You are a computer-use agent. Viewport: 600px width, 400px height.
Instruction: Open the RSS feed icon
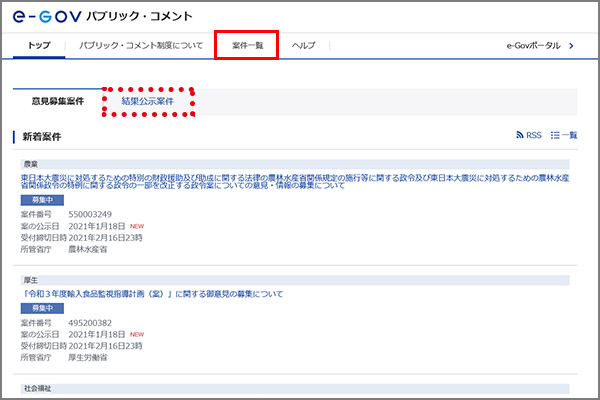527,135
